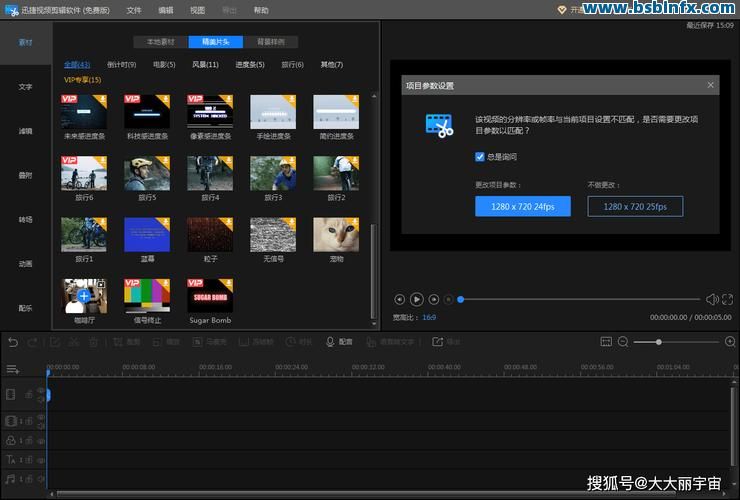The image size is (740, 500).
Task: Click the music track note icon
Action: 10,479
